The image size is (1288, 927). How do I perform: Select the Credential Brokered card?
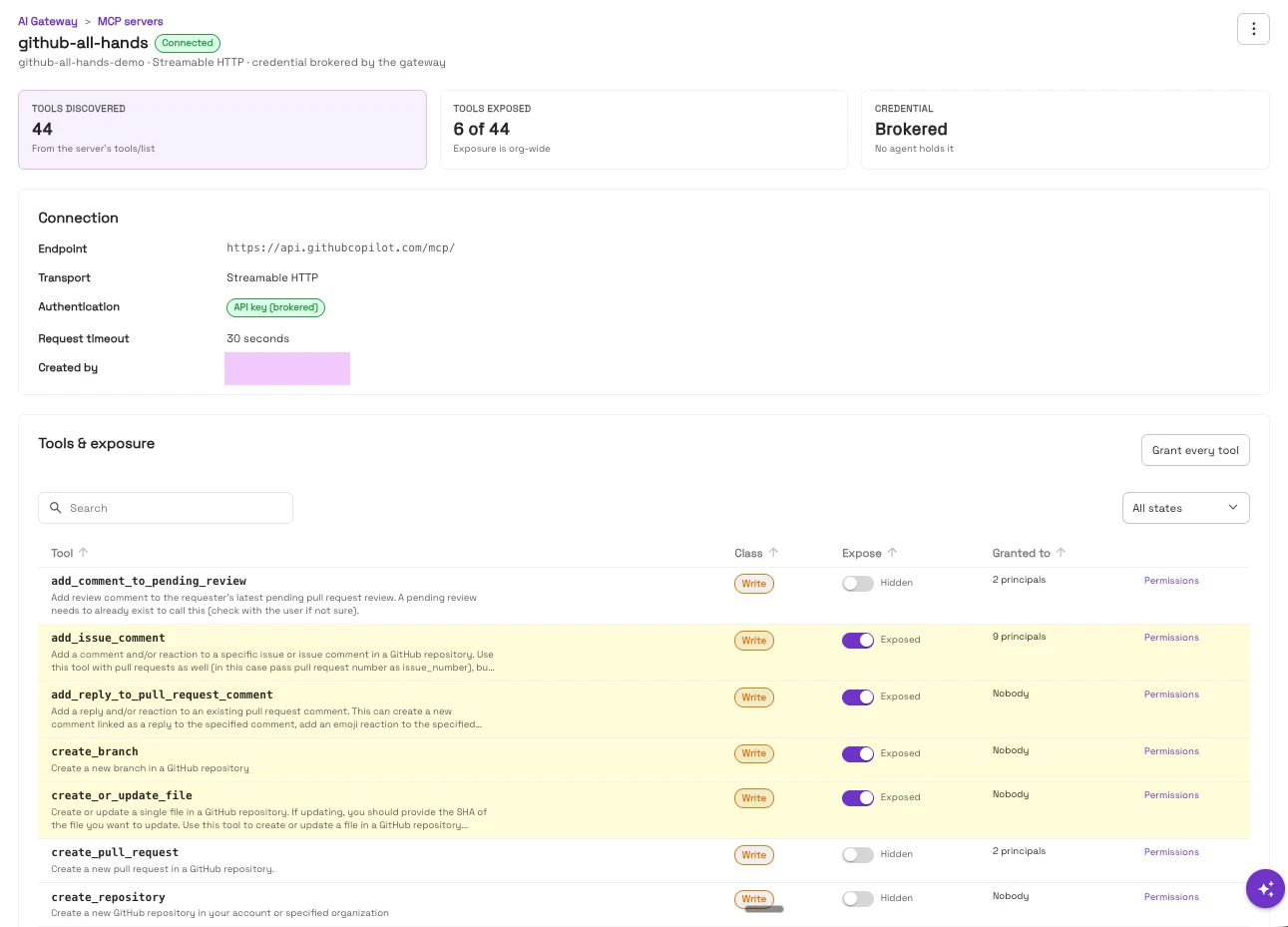pos(1066,130)
